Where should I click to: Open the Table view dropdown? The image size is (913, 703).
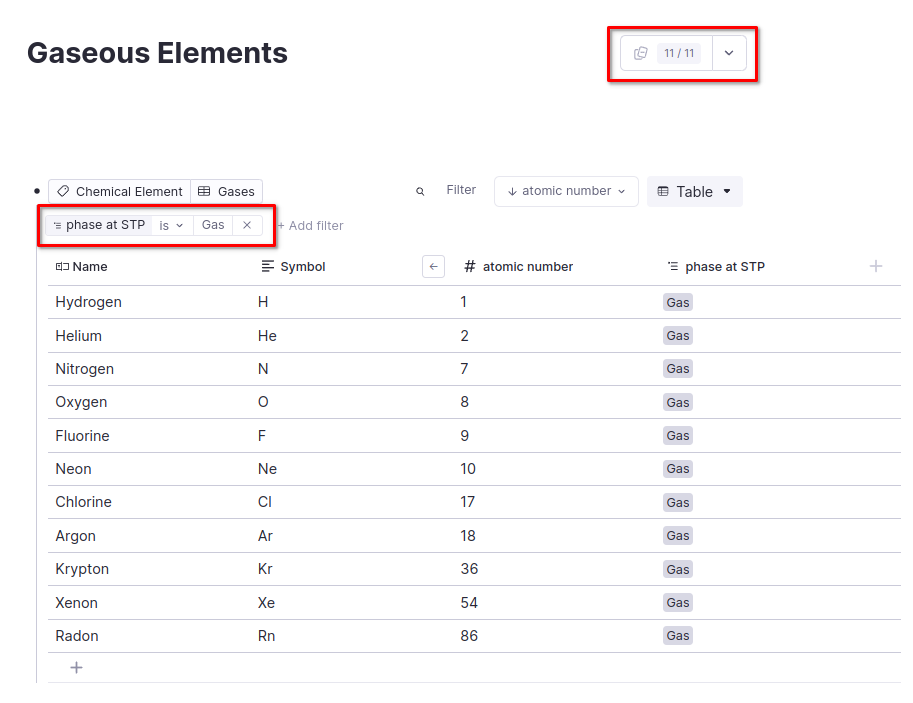point(694,191)
